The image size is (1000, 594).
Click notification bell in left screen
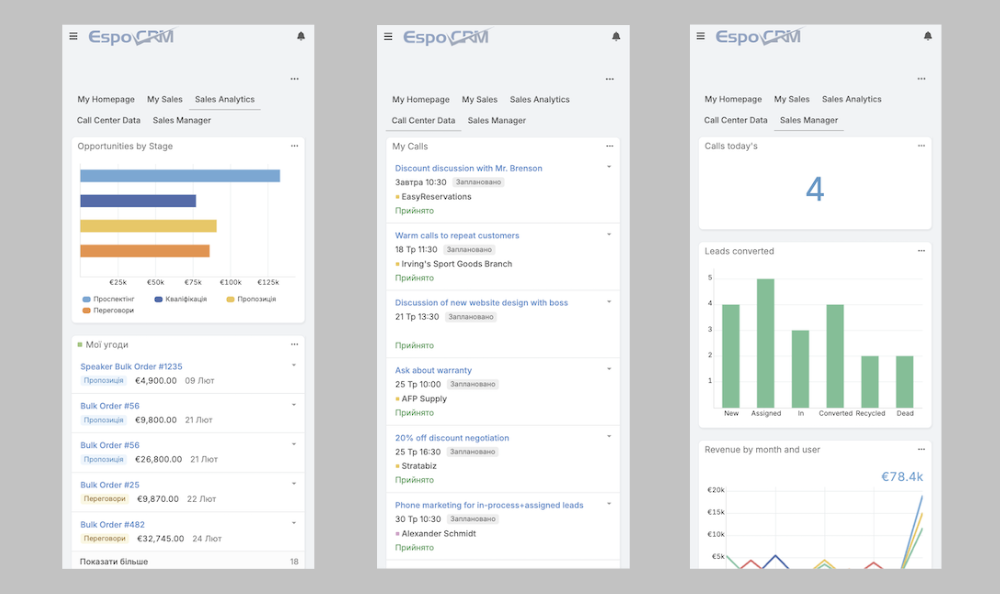coord(301,36)
